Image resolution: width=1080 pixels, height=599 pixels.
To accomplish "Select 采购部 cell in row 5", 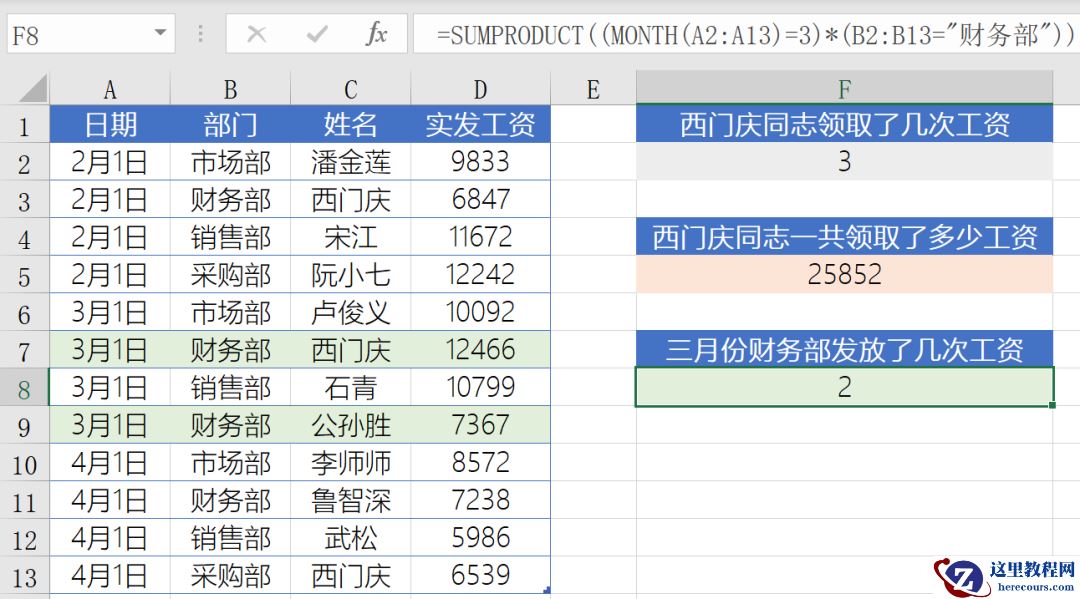I will pos(230,275).
